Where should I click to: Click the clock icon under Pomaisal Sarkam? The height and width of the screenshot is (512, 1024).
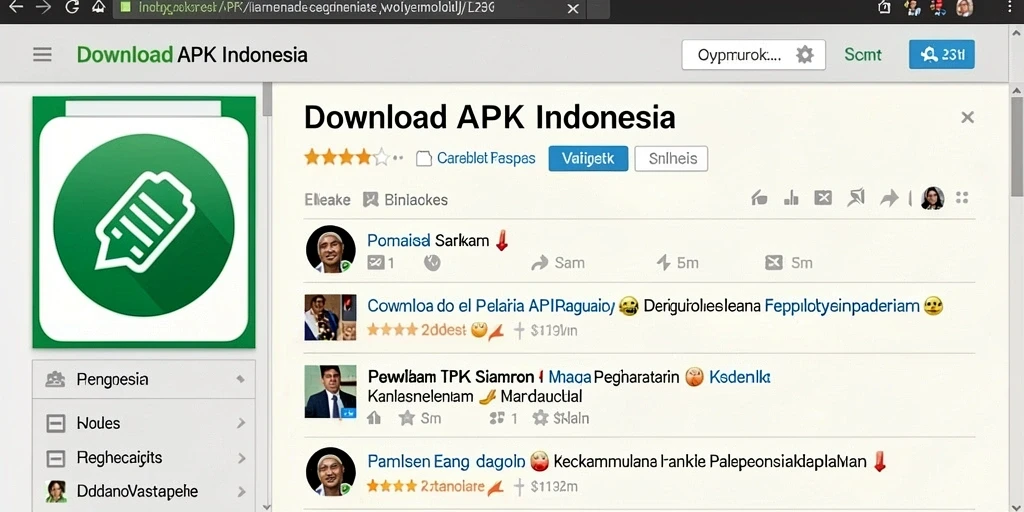pos(432,263)
